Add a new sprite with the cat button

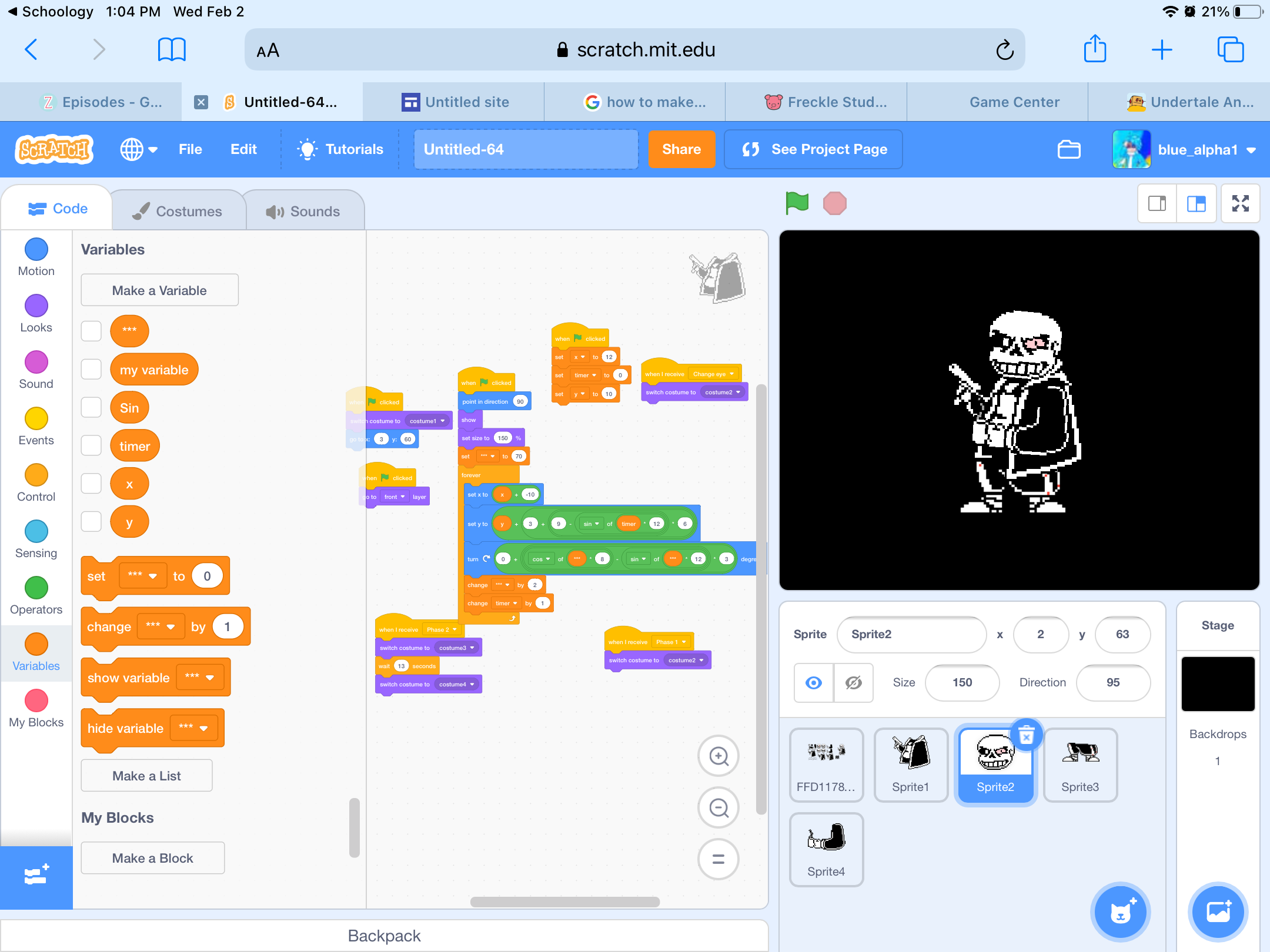[x=1120, y=911]
